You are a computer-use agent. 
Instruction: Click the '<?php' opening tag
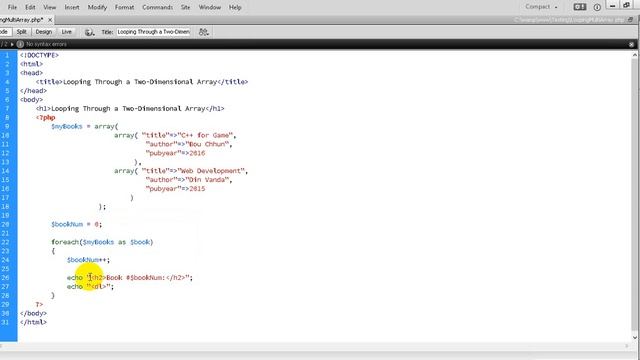45,118
